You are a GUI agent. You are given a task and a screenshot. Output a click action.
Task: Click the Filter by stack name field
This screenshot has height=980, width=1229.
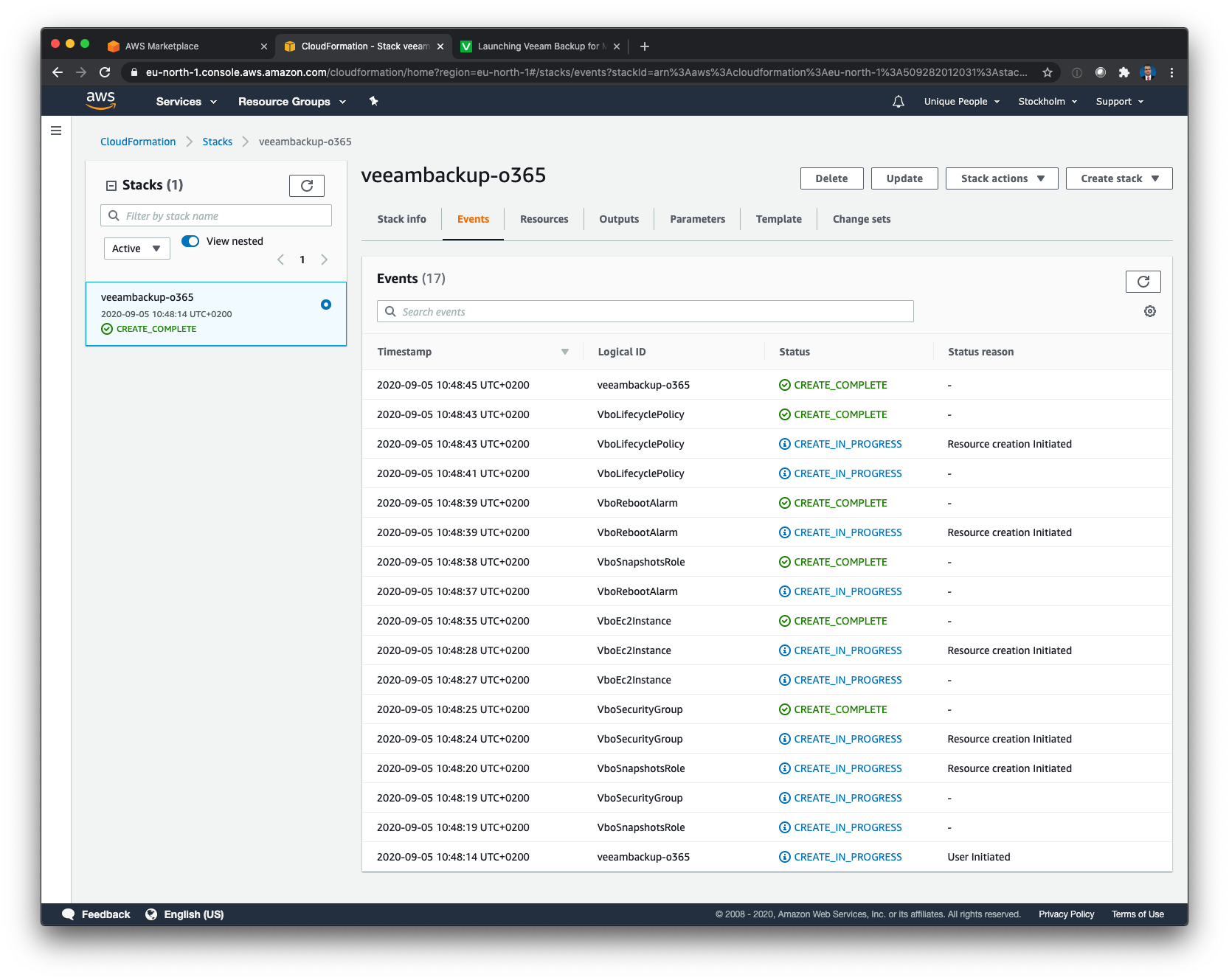pos(216,215)
